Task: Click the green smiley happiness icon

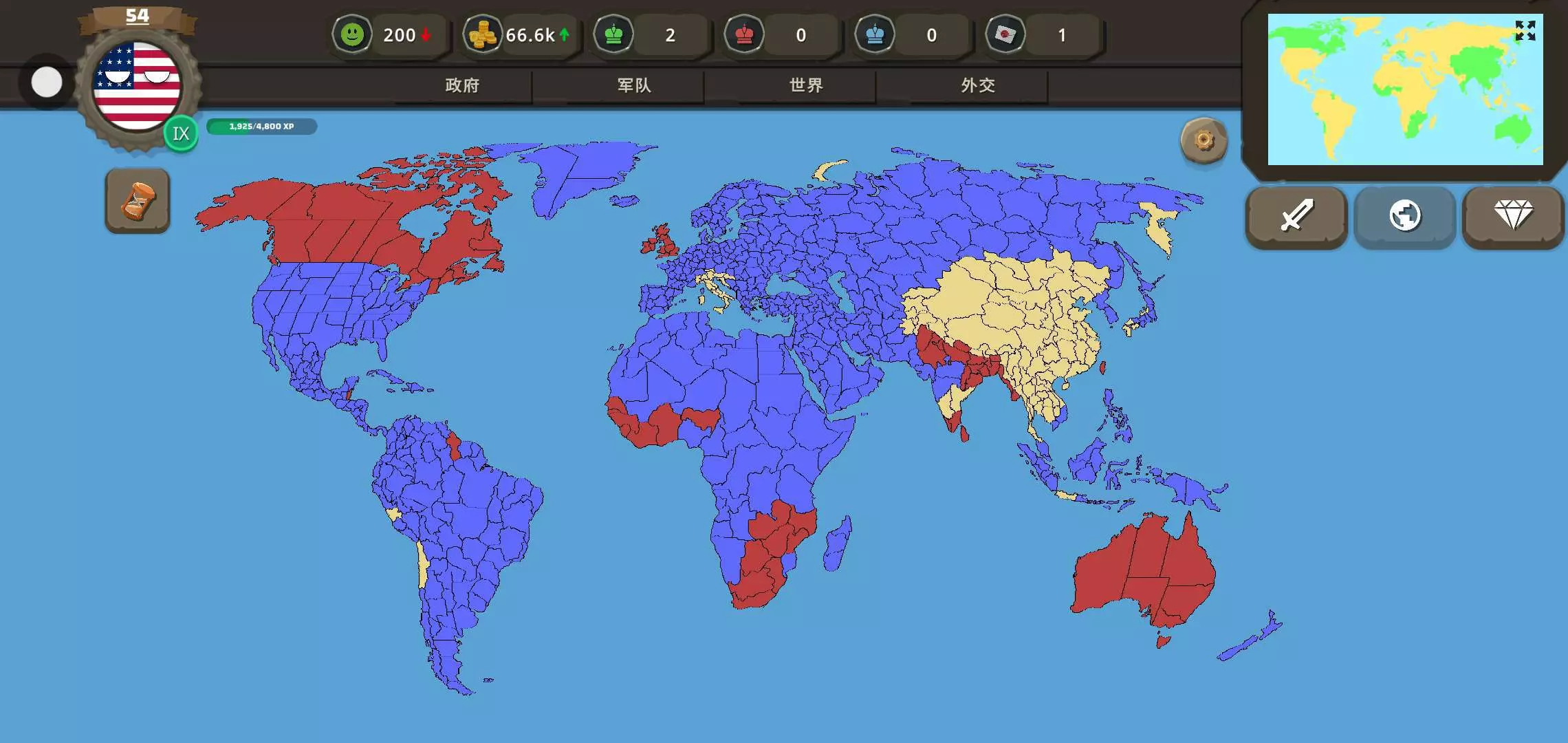Action: tap(352, 34)
